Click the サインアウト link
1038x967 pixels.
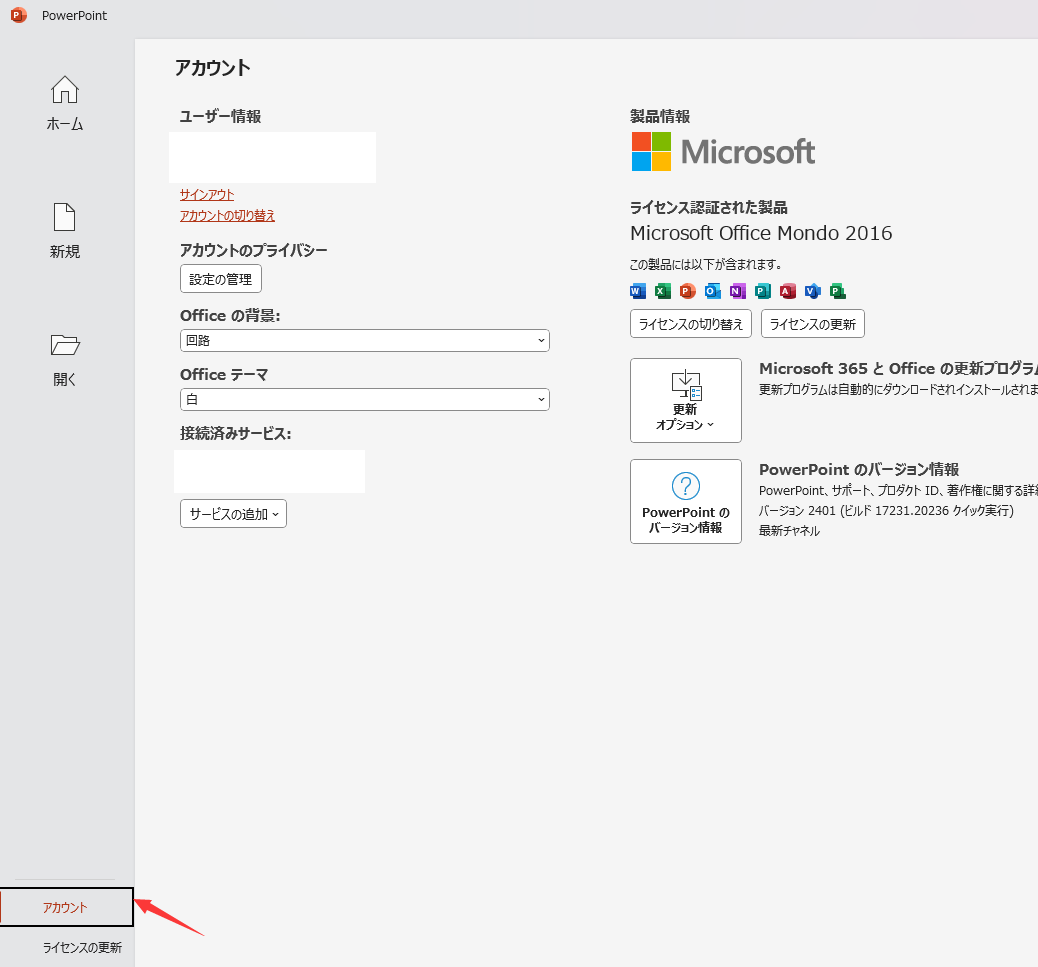coord(207,195)
